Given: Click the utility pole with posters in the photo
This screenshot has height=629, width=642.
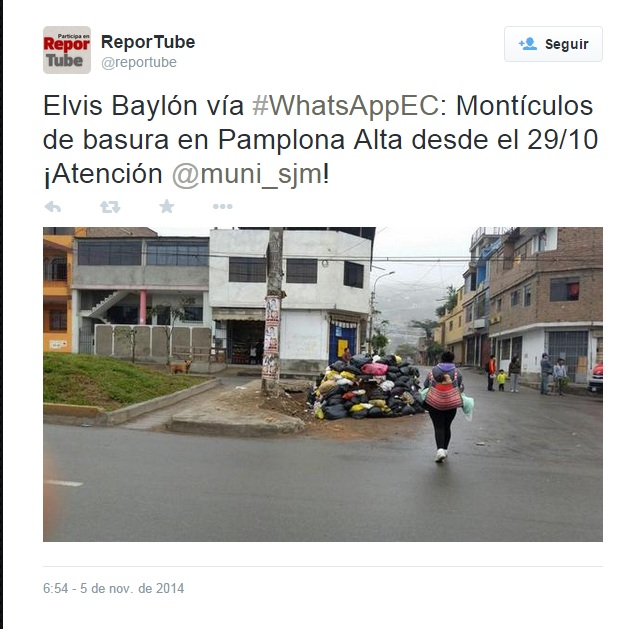Looking at the screenshot, I should pyautogui.click(x=273, y=311).
